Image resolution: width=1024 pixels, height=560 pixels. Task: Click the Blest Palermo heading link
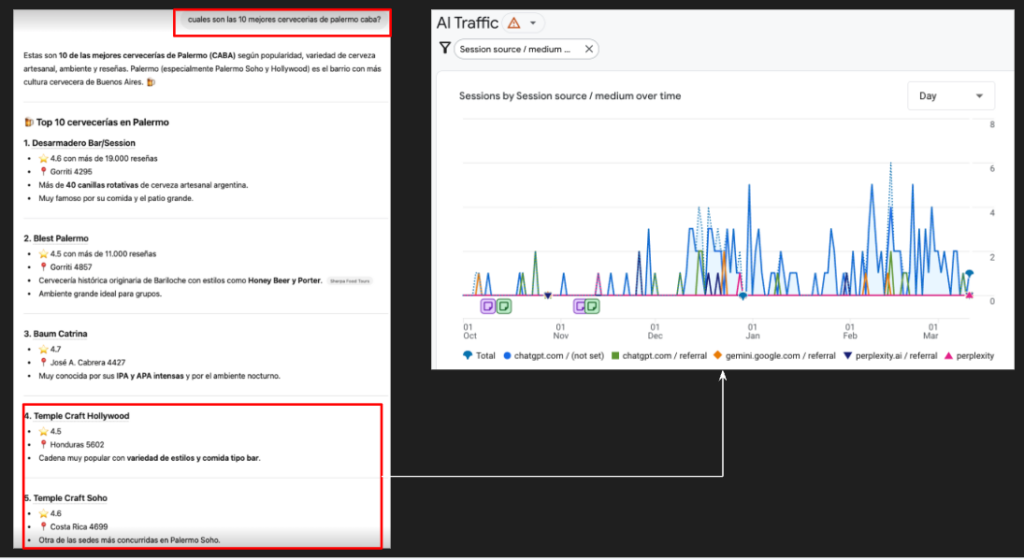click(x=59, y=238)
